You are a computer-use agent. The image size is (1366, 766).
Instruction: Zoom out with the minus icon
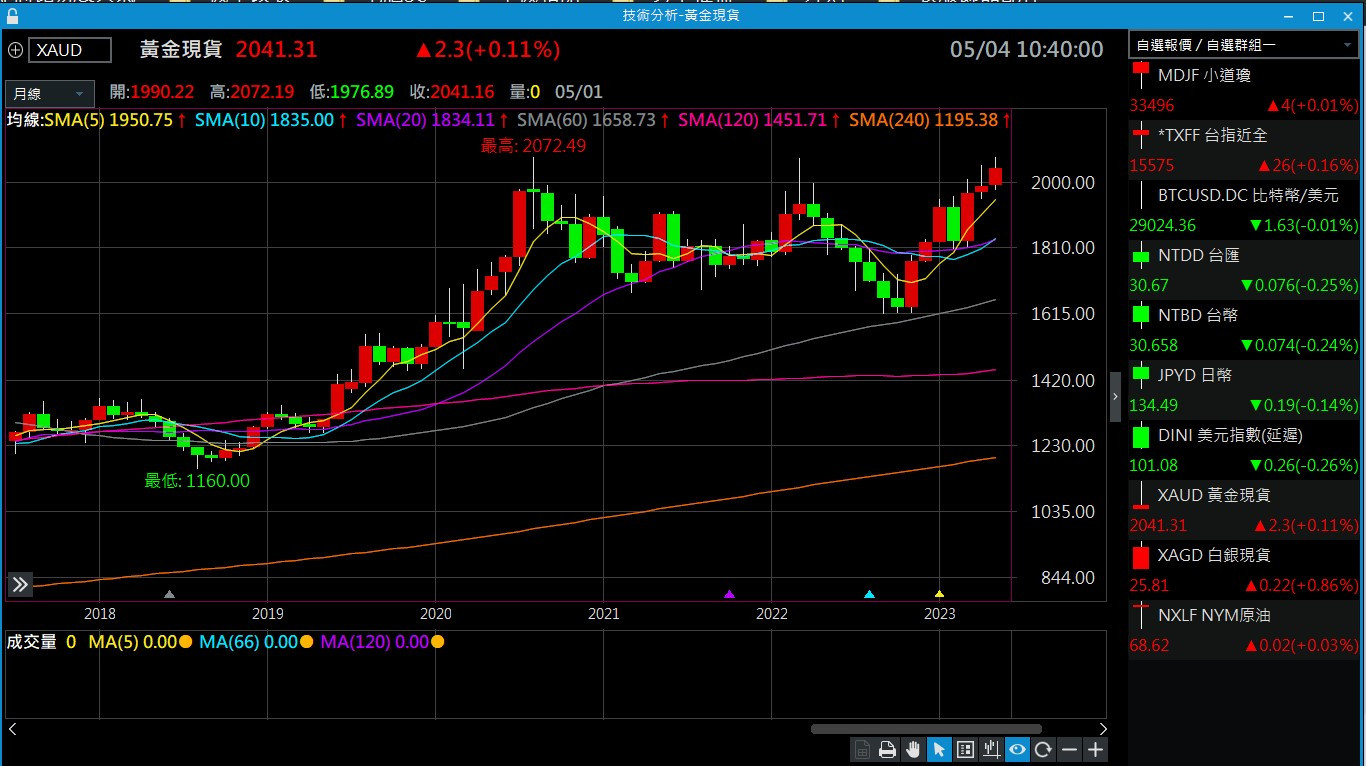(1069, 750)
